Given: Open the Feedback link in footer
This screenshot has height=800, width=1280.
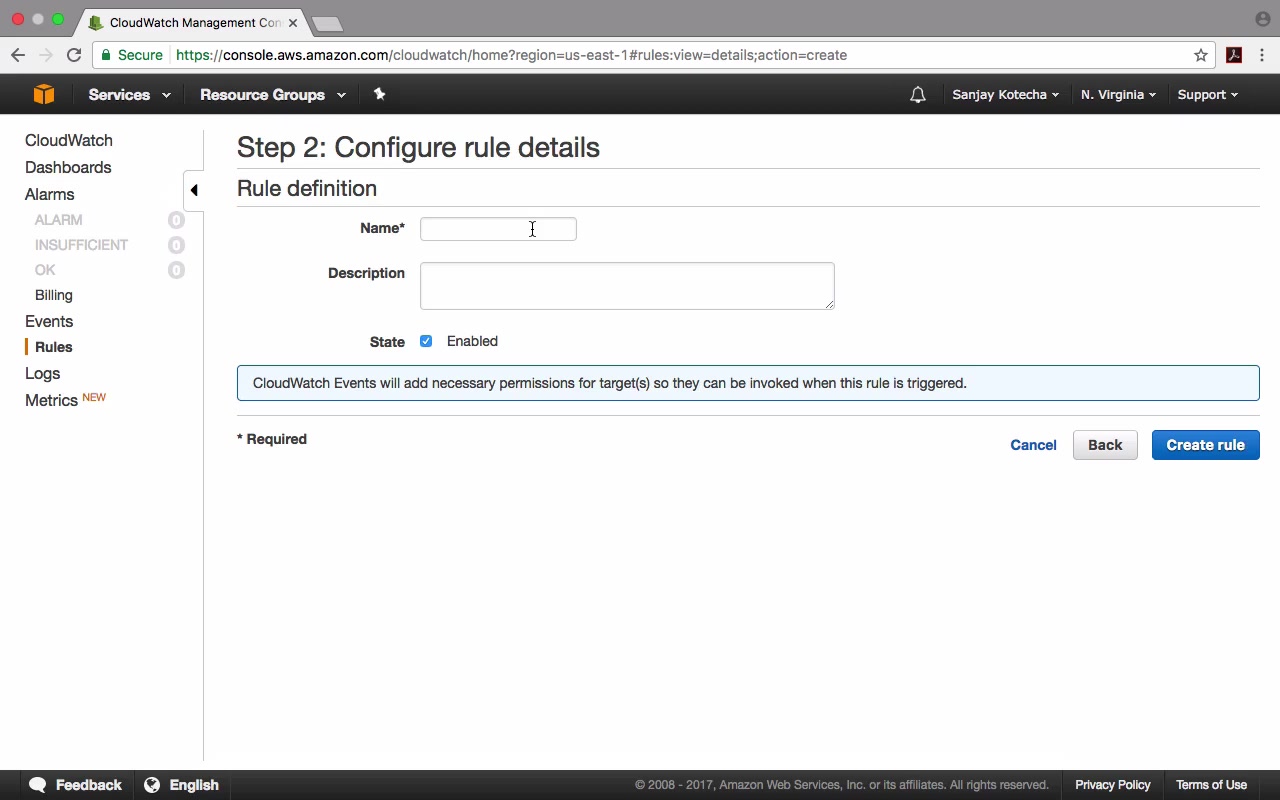Looking at the screenshot, I should tap(88, 785).
